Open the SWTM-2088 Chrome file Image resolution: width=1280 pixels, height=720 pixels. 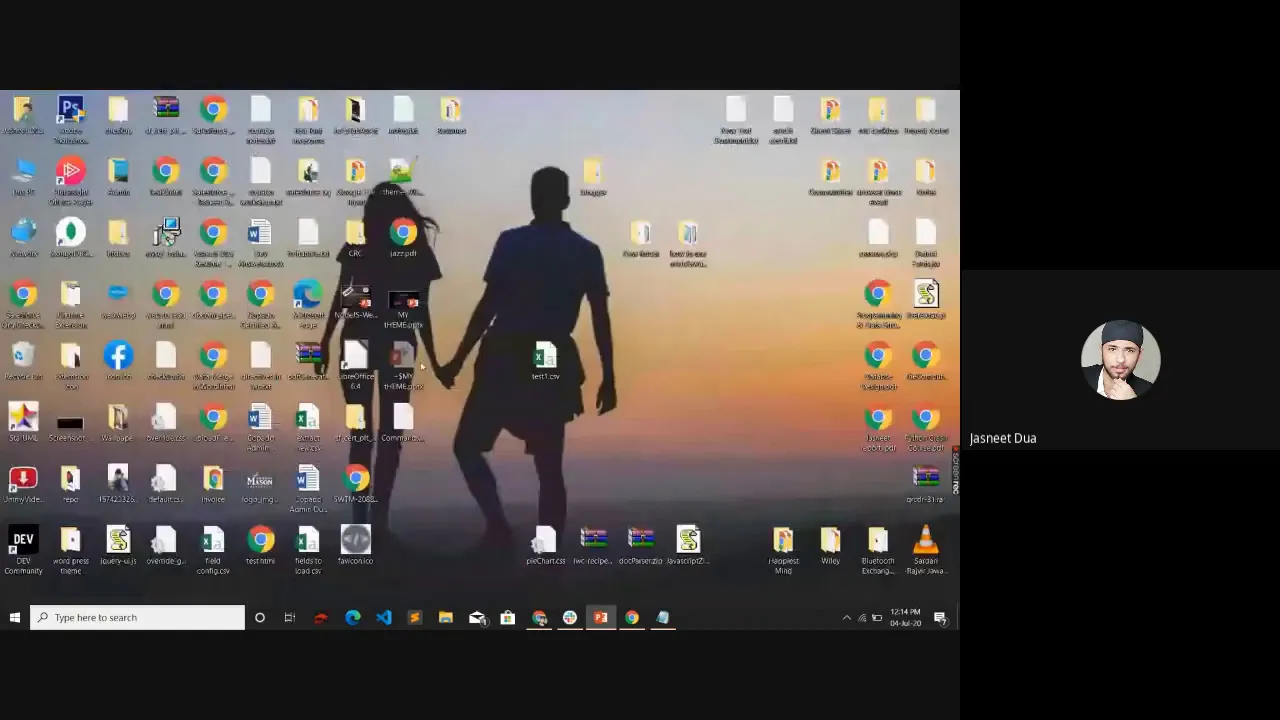[x=356, y=486]
